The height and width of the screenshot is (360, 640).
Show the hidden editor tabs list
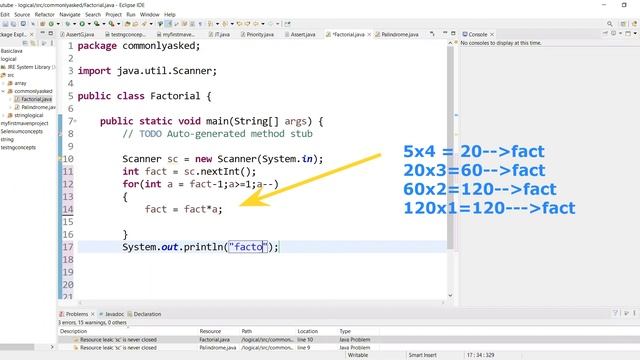[x=432, y=34]
